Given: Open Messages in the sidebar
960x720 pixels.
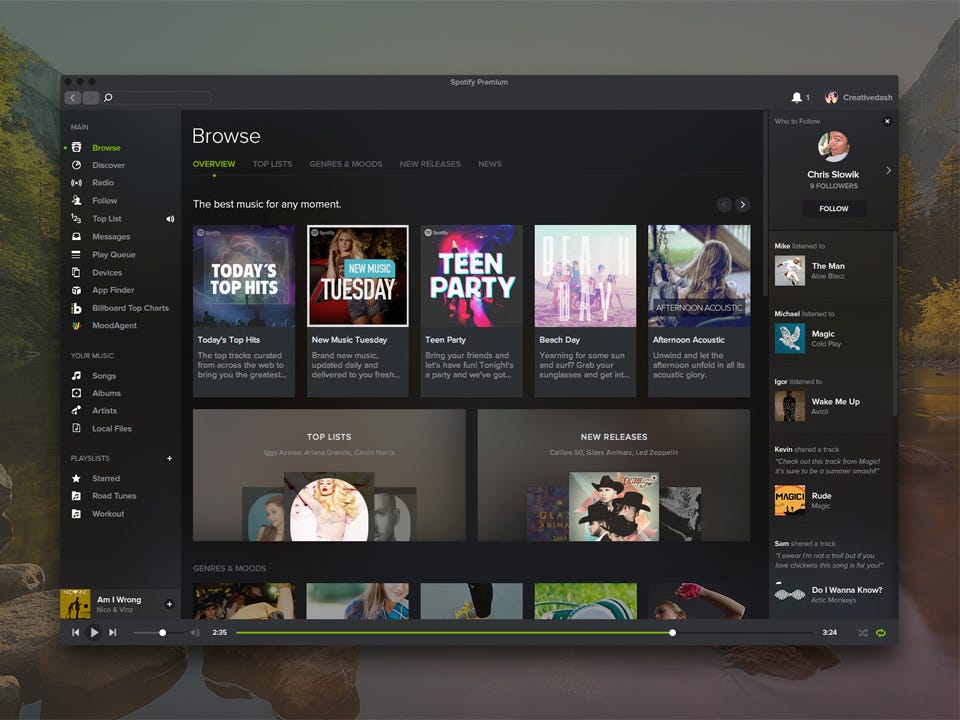Looking at the screenshot, I should 111,236.
